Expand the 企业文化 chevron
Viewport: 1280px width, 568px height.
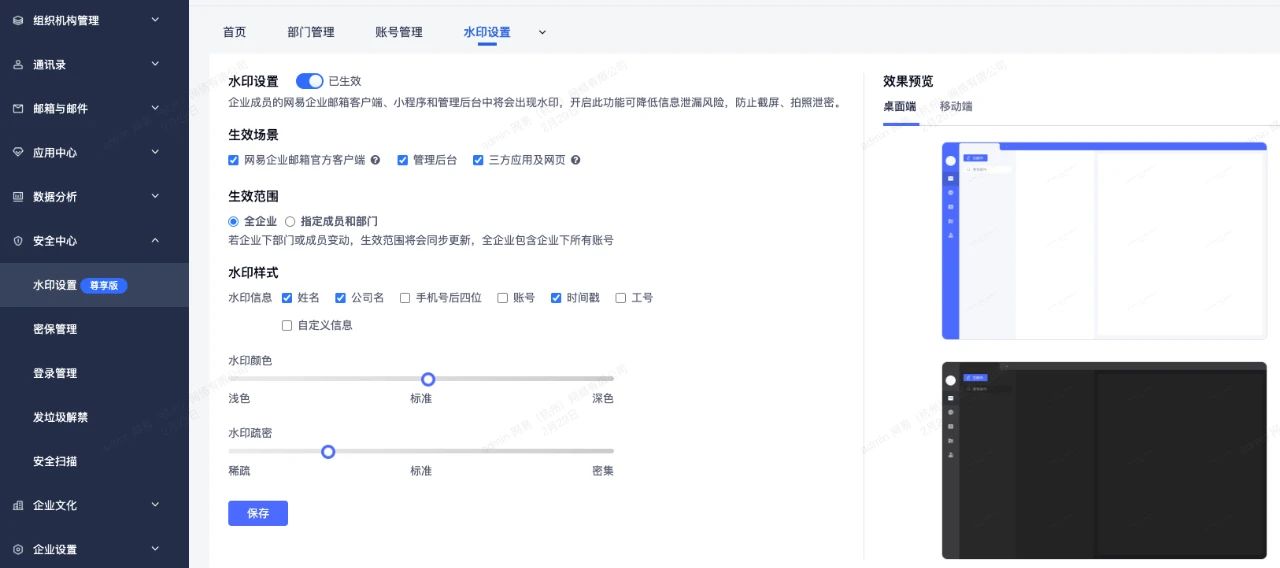click(155, 504)
